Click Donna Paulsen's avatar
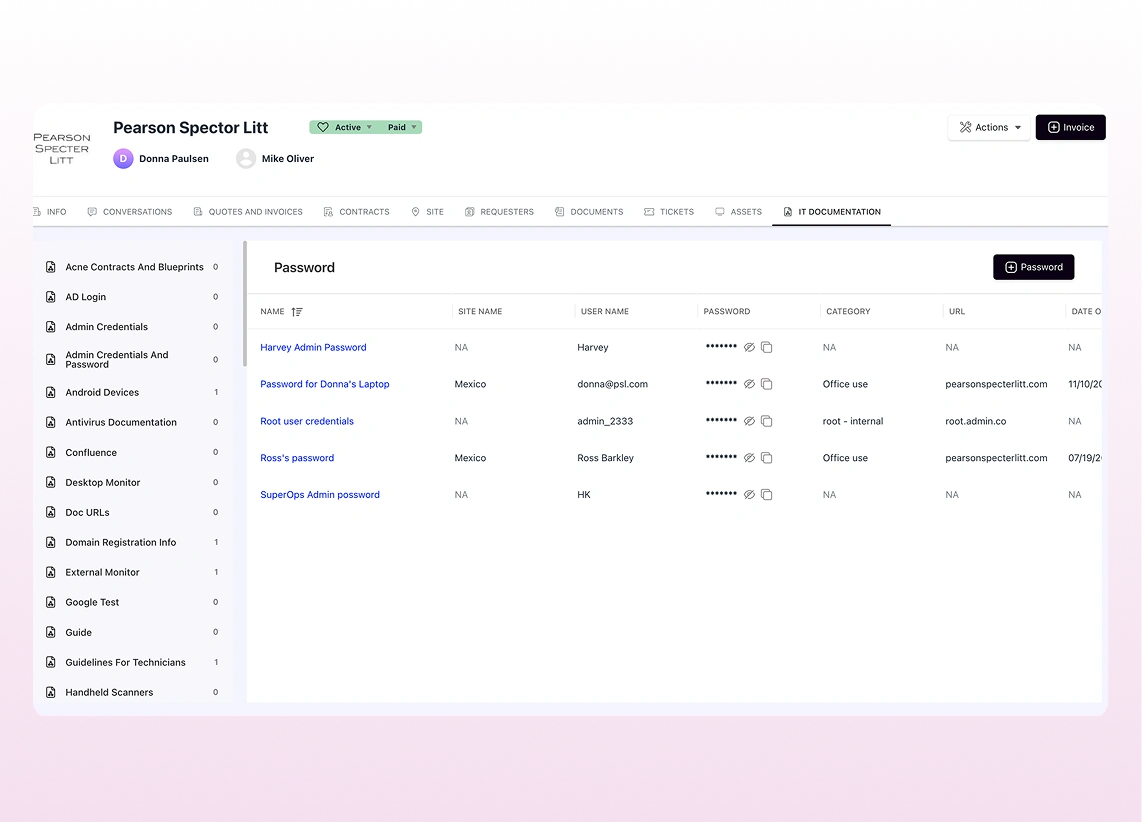Screen dimensions: 1142x822 pos(123,158)
